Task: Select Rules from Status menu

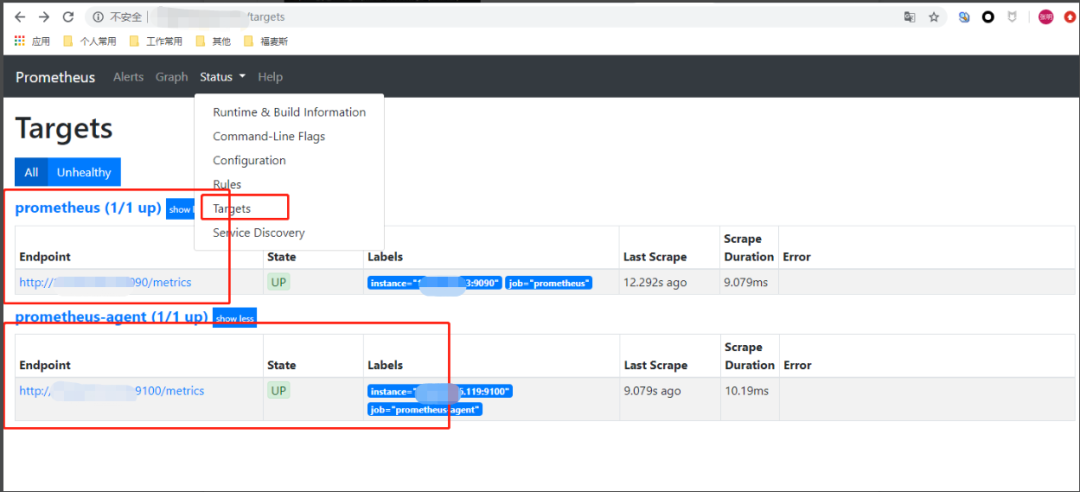Action: [289, 185]
